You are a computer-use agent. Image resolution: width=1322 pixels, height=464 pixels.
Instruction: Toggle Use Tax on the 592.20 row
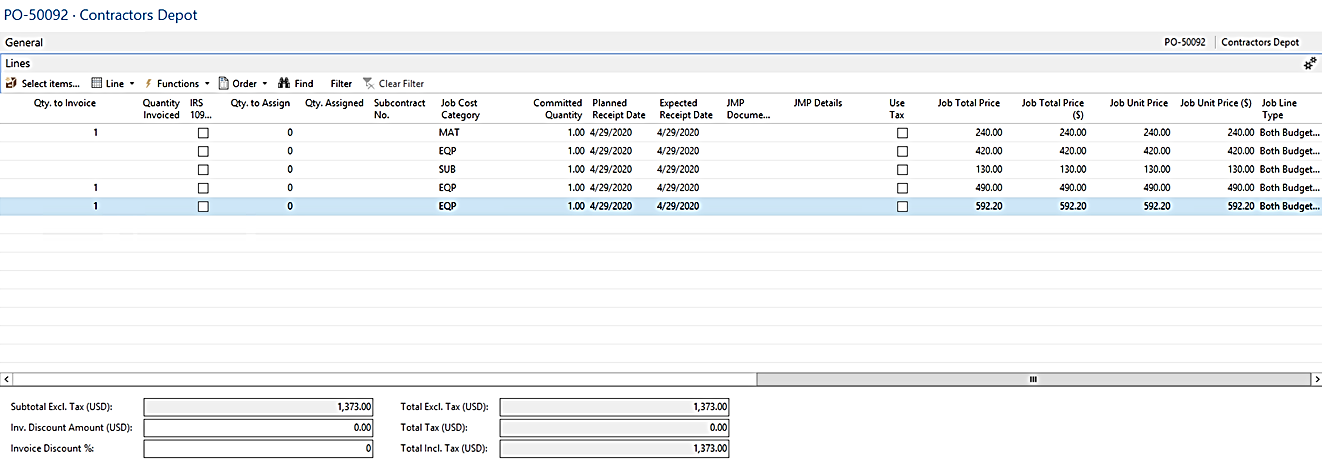click(x=902, y=207)
